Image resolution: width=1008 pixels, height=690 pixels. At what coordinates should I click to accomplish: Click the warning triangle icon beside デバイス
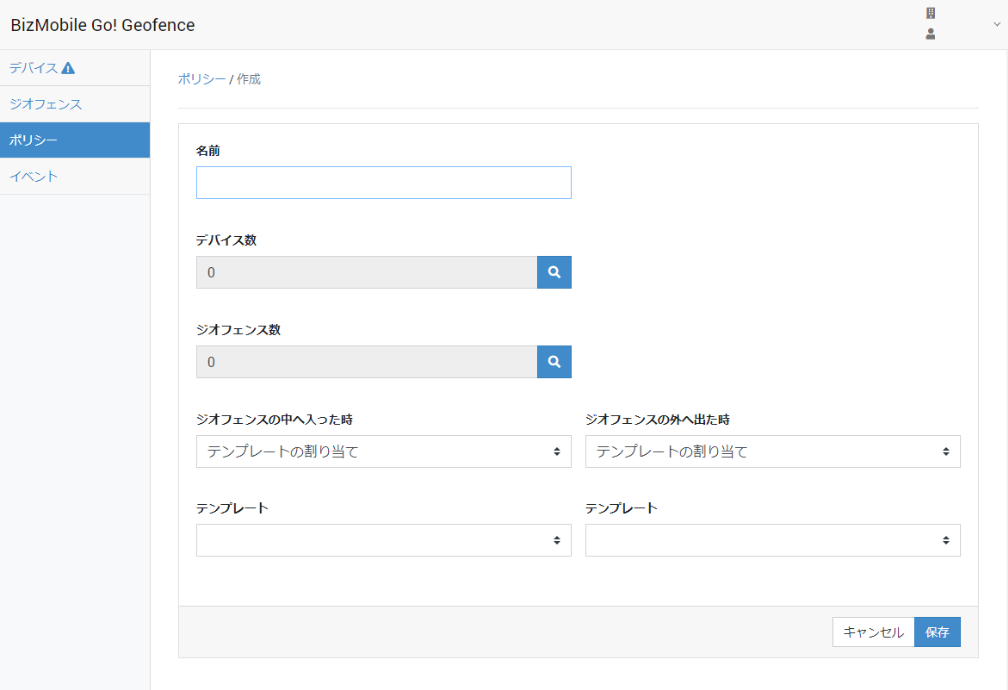point(68,68)
